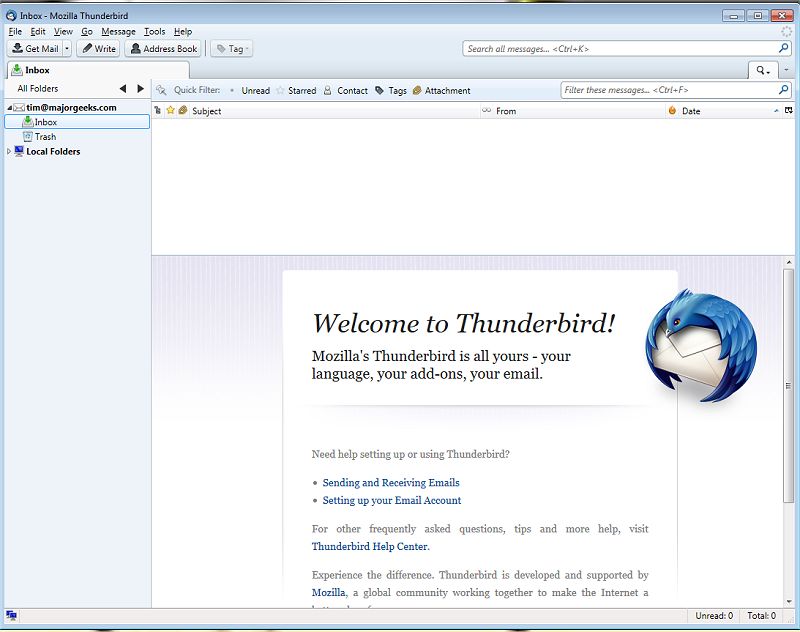This screenshot has height=632, width=800.
Task: Click the message pane scrollbar thumb
Action: [x=789, y=386]
